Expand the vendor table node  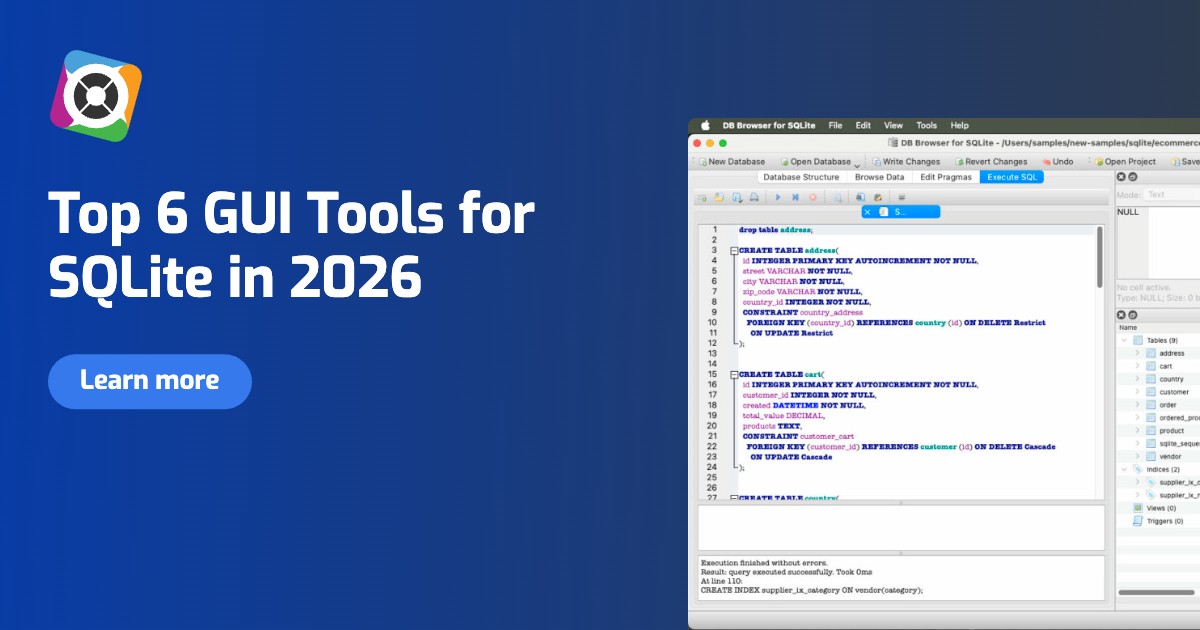click(x=1138, y=456)
